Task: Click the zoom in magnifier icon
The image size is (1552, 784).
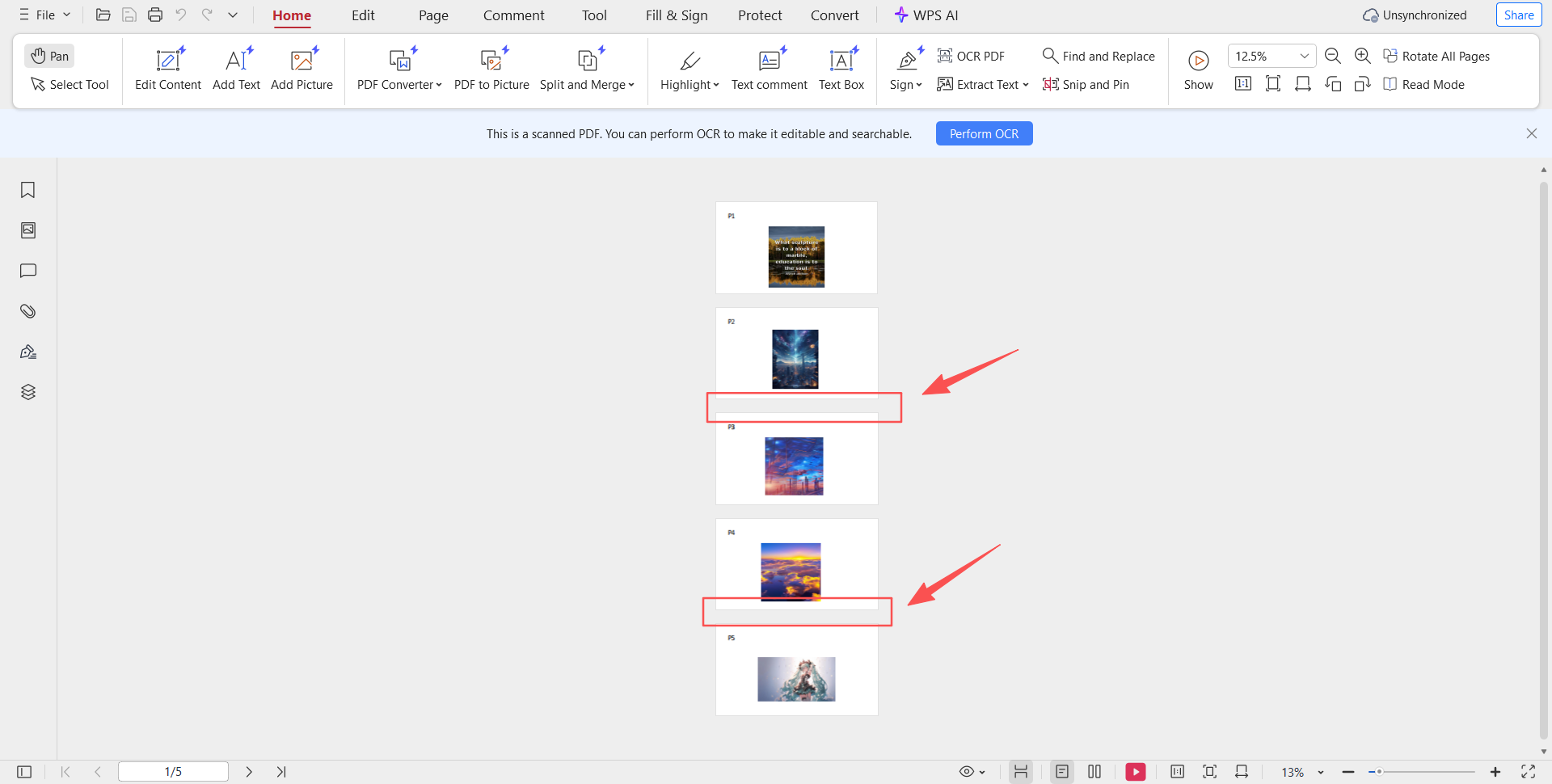Action: [1362, 56]
